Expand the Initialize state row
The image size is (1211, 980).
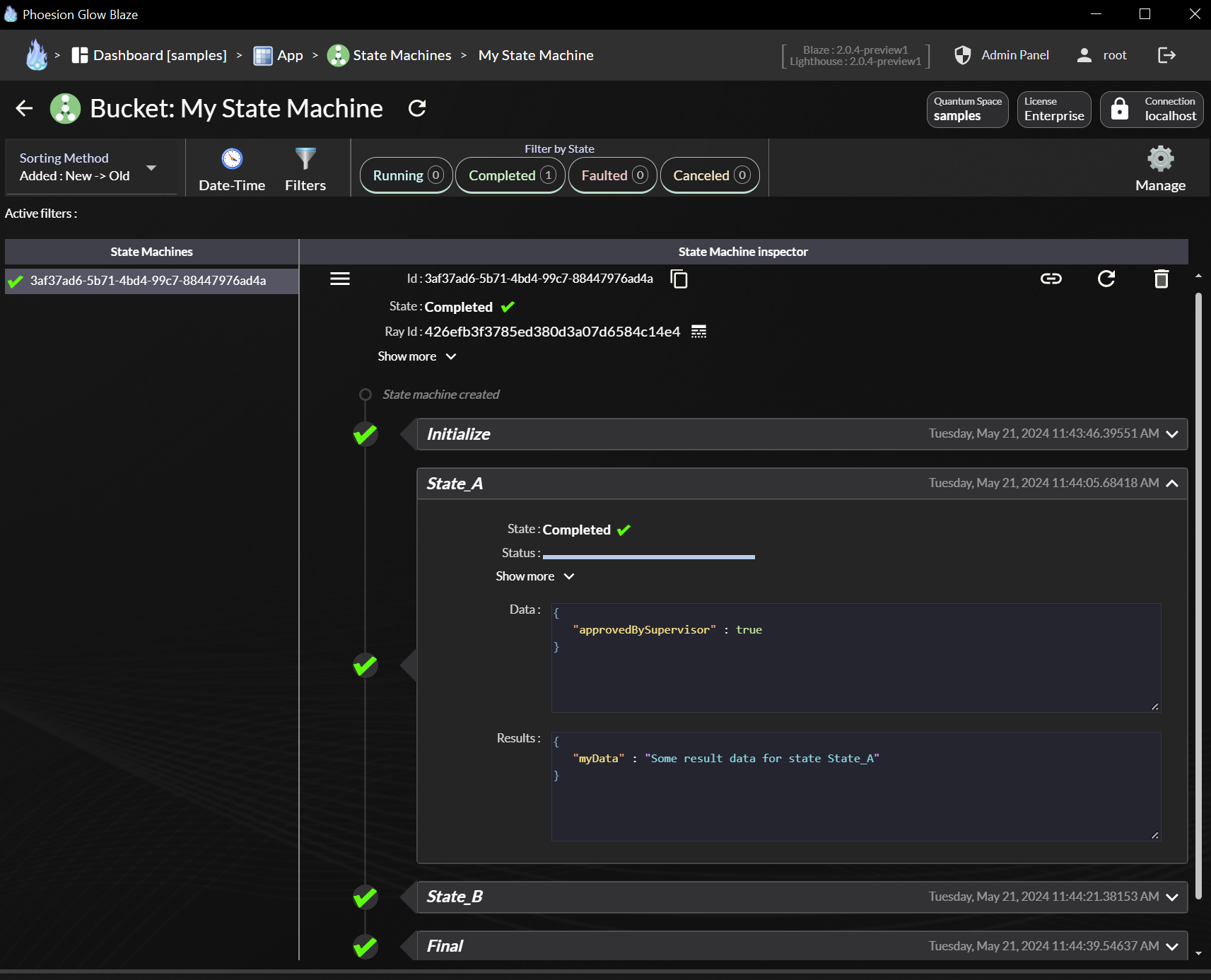tap(1171, 434)
